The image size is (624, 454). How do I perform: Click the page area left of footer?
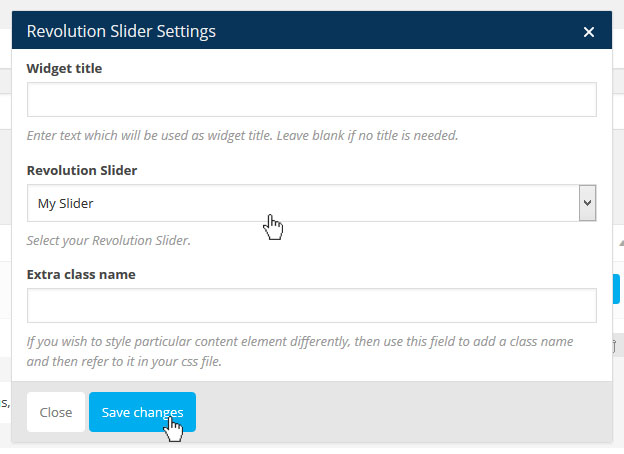click(5, 403)
